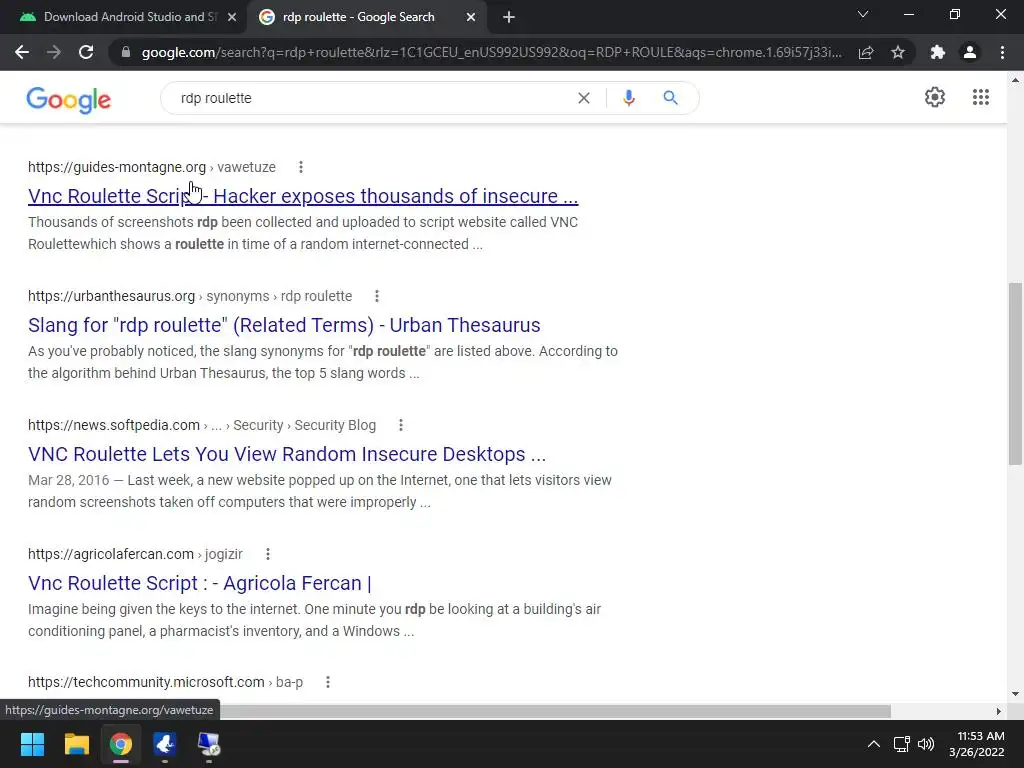Open options for news.softpedia.com result
This screenshot has width=1024, height=768.
click(x=401, y=425)
